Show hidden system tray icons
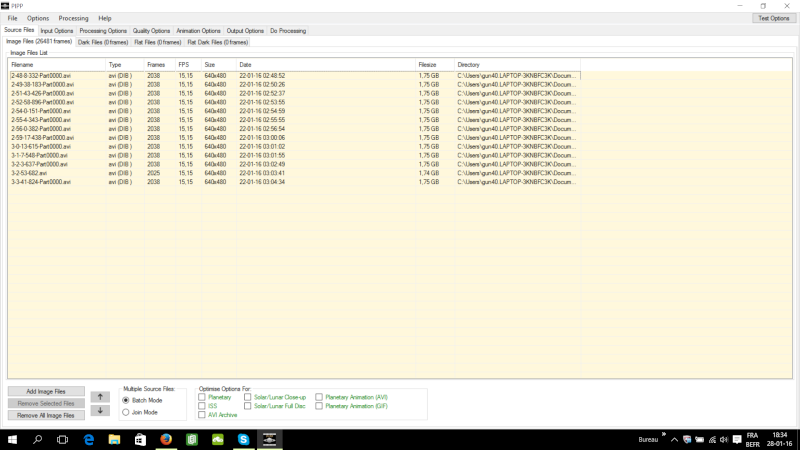 pos(674,440)
